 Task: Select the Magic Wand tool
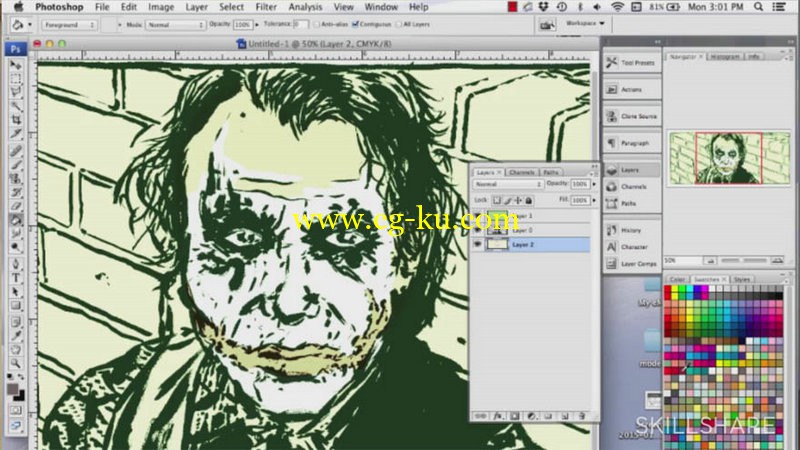(16, 106)
